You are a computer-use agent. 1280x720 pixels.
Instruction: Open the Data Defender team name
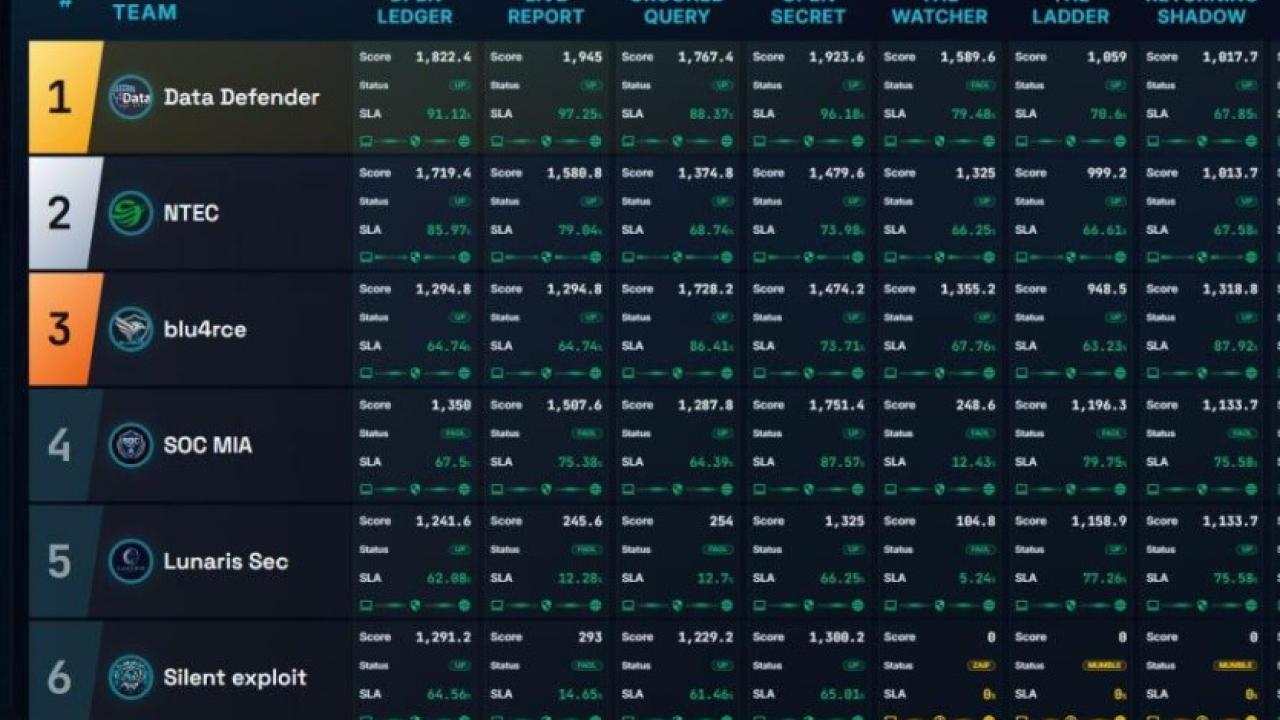click(x=242, y=97)
